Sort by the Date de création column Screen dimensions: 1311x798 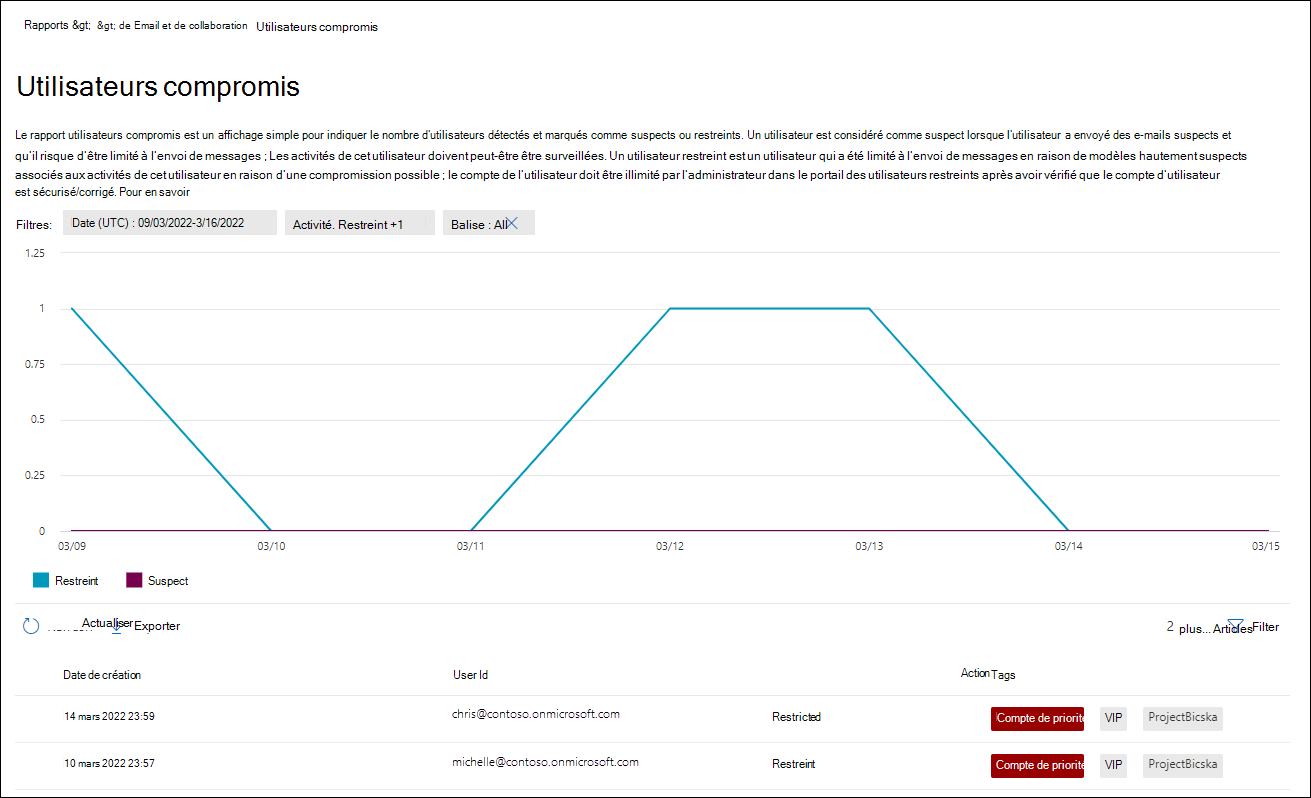tap(102, 675)
